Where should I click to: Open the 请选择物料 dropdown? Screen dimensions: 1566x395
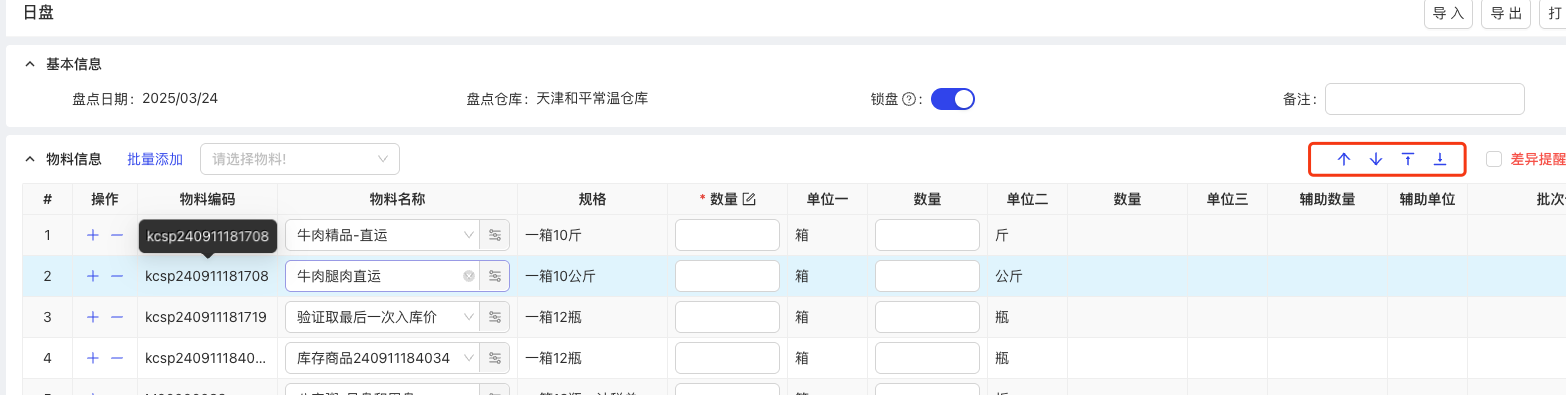point(300,159)
